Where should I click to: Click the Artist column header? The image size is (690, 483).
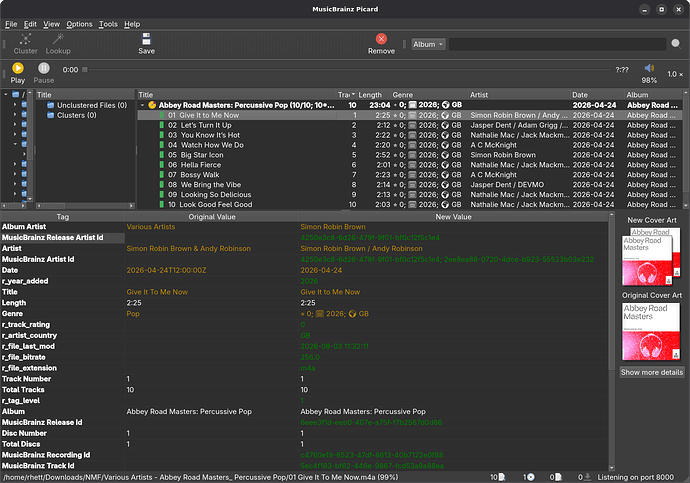pyautogui.click(x=519, y=95)
